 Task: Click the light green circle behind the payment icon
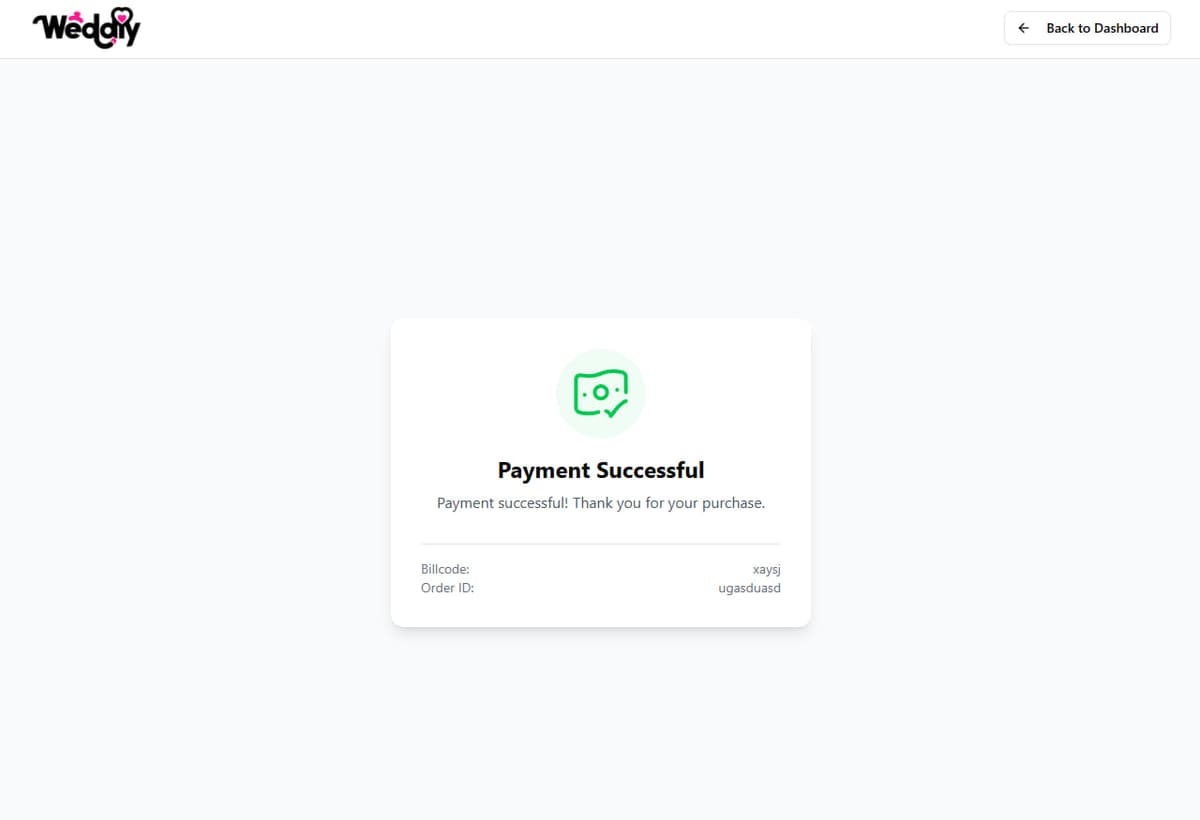click(601, 393)
